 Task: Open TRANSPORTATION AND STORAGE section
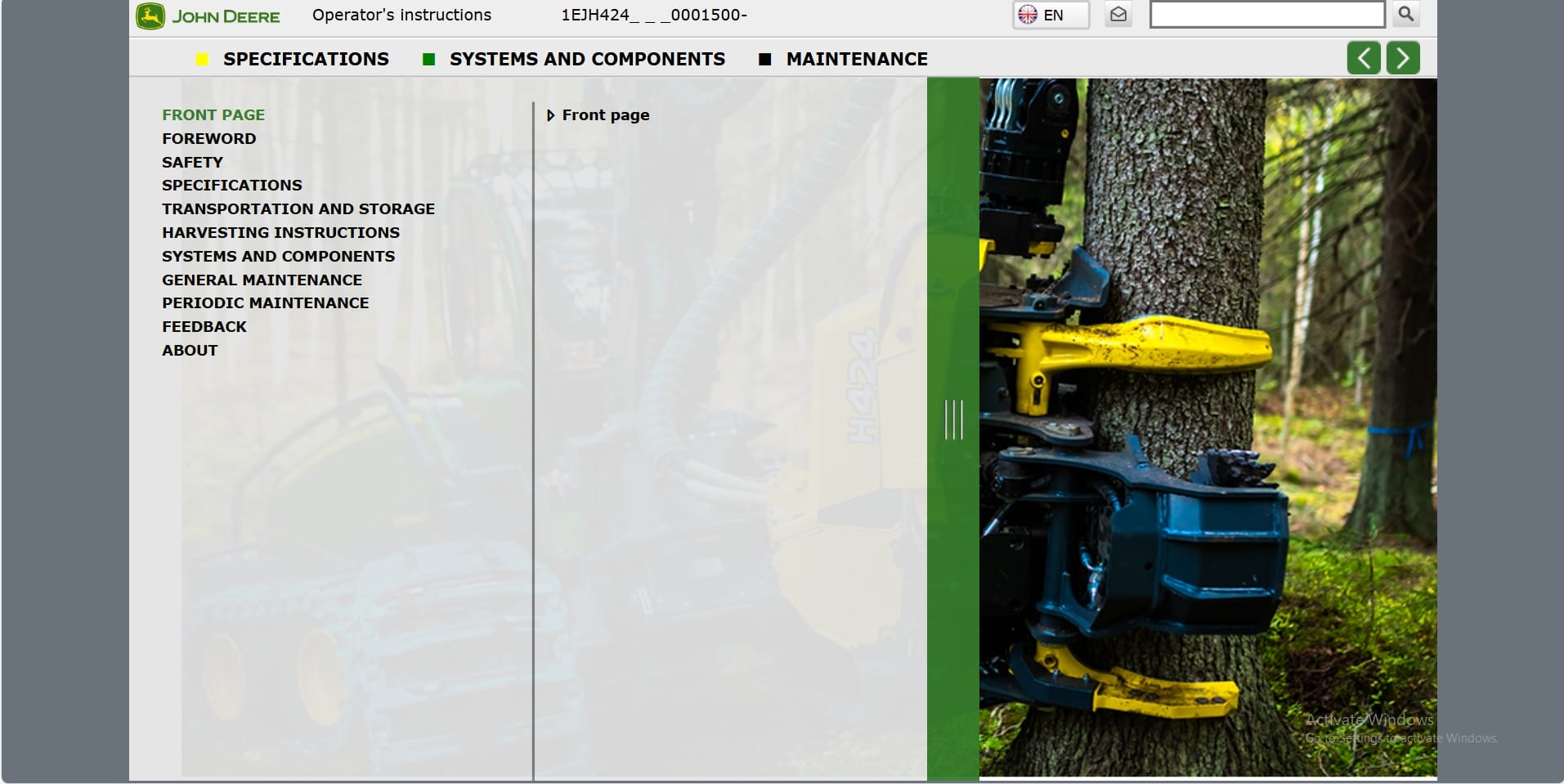click(298, 209)
